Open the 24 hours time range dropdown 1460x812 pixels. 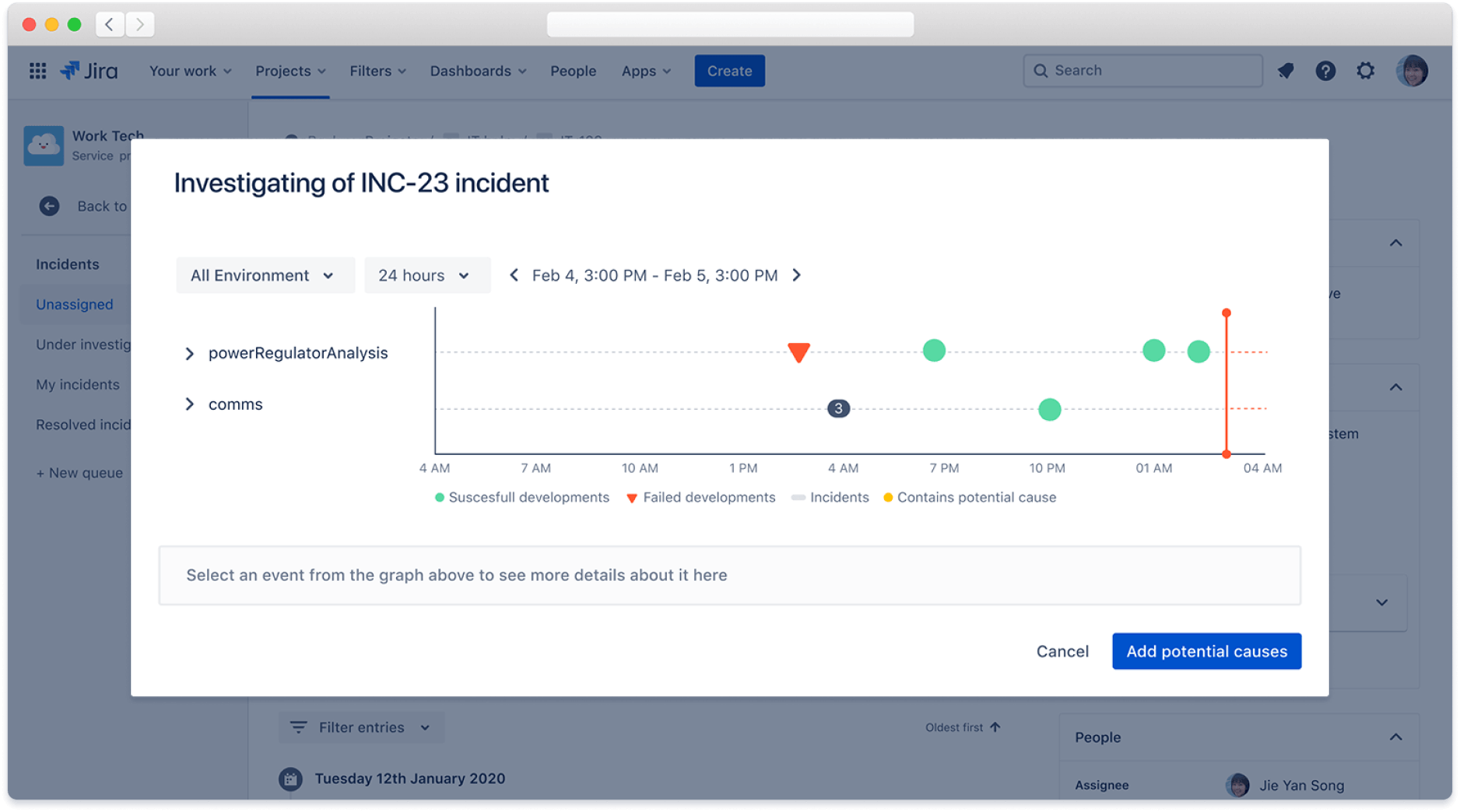(426, 275)
